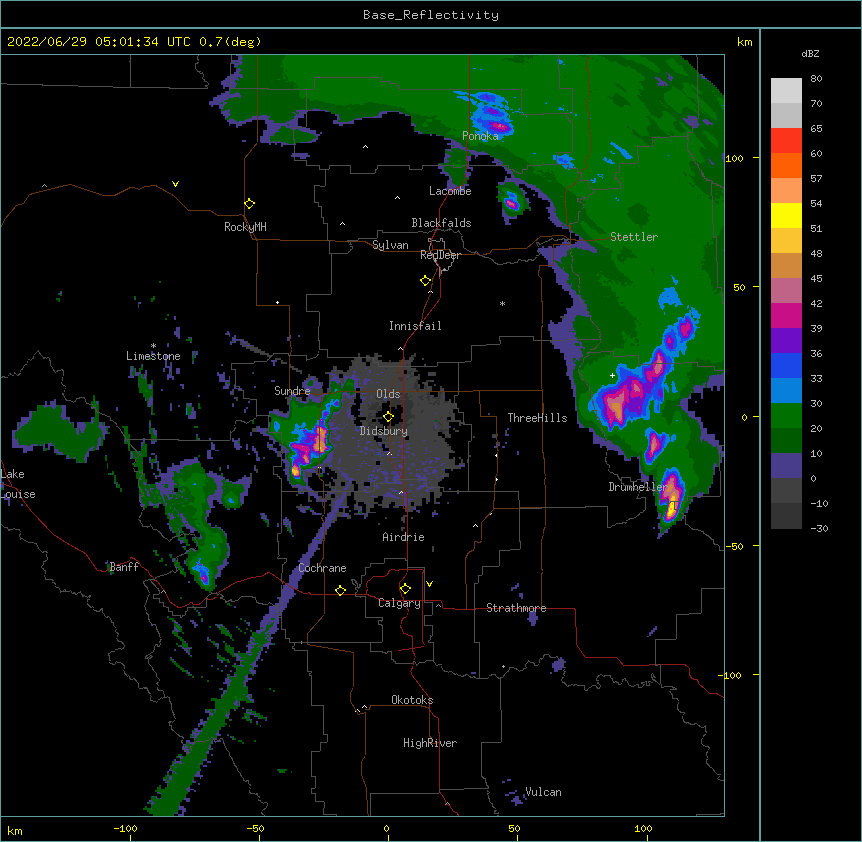Click the 65 value in the dBZ legend
Image resolution: width=862 pixels, height=842 pixels.
coord(816,129)
